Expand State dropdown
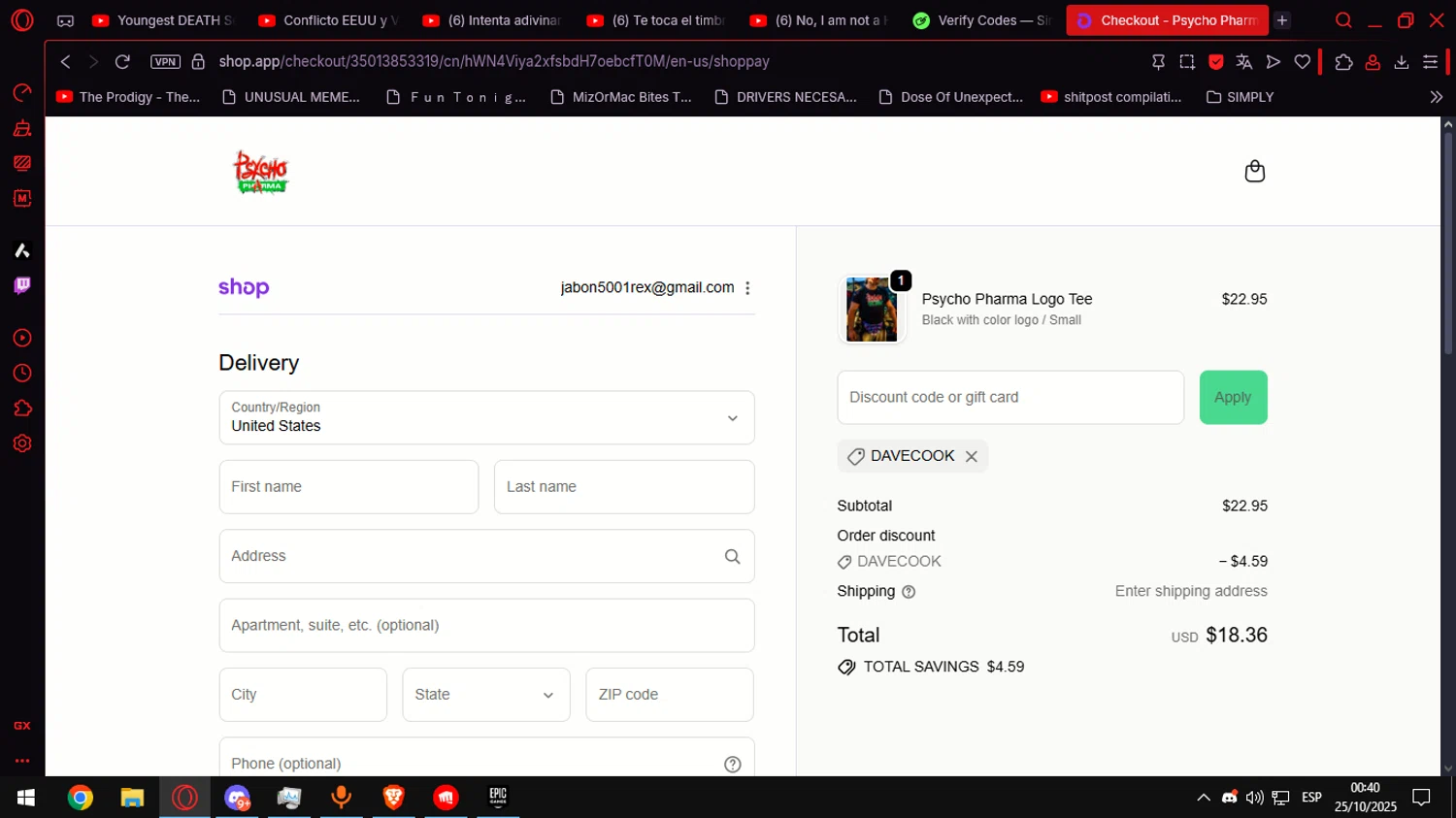1456x818 pixels. click(486, 695)
